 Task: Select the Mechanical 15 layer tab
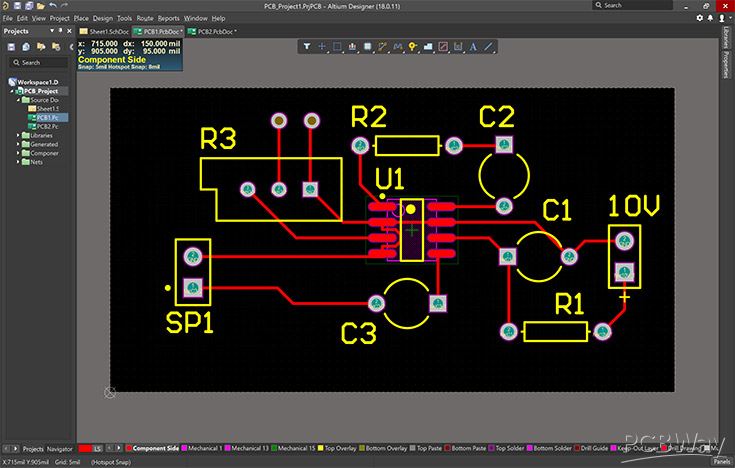pyautogui.click(x=293, y=448)
